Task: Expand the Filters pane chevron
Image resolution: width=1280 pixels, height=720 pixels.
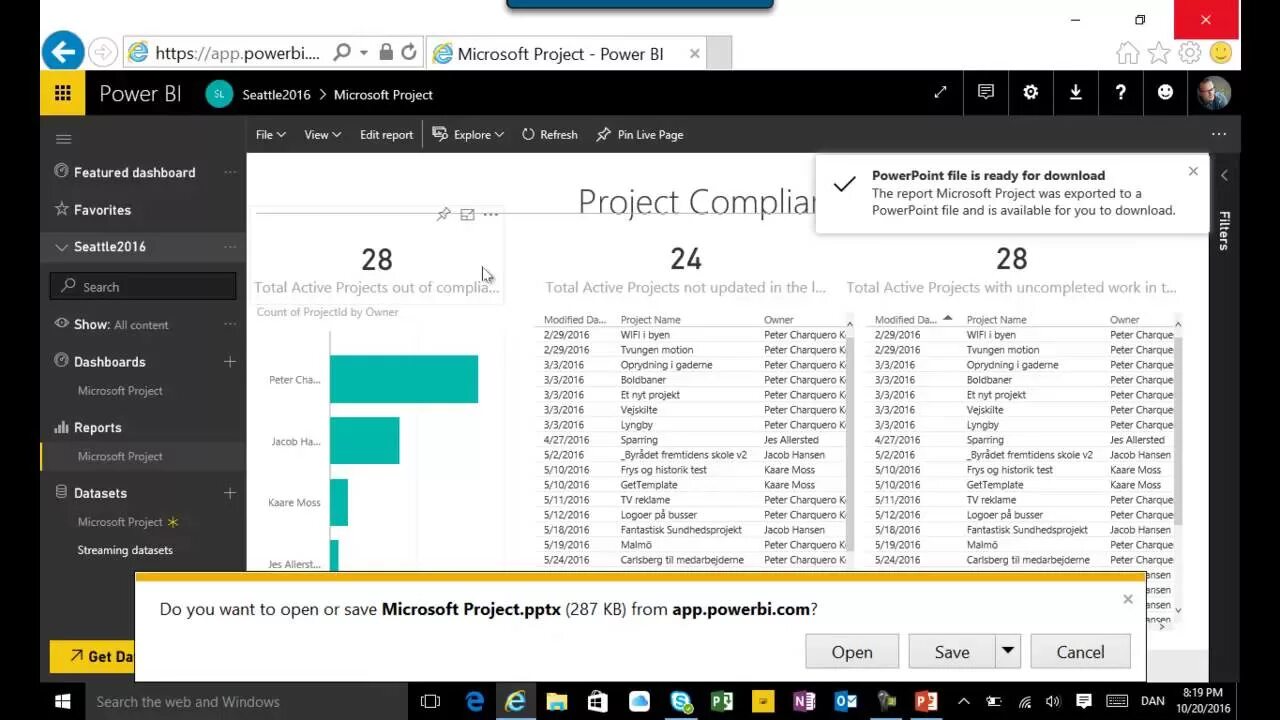Action: tap(1224, 175)
